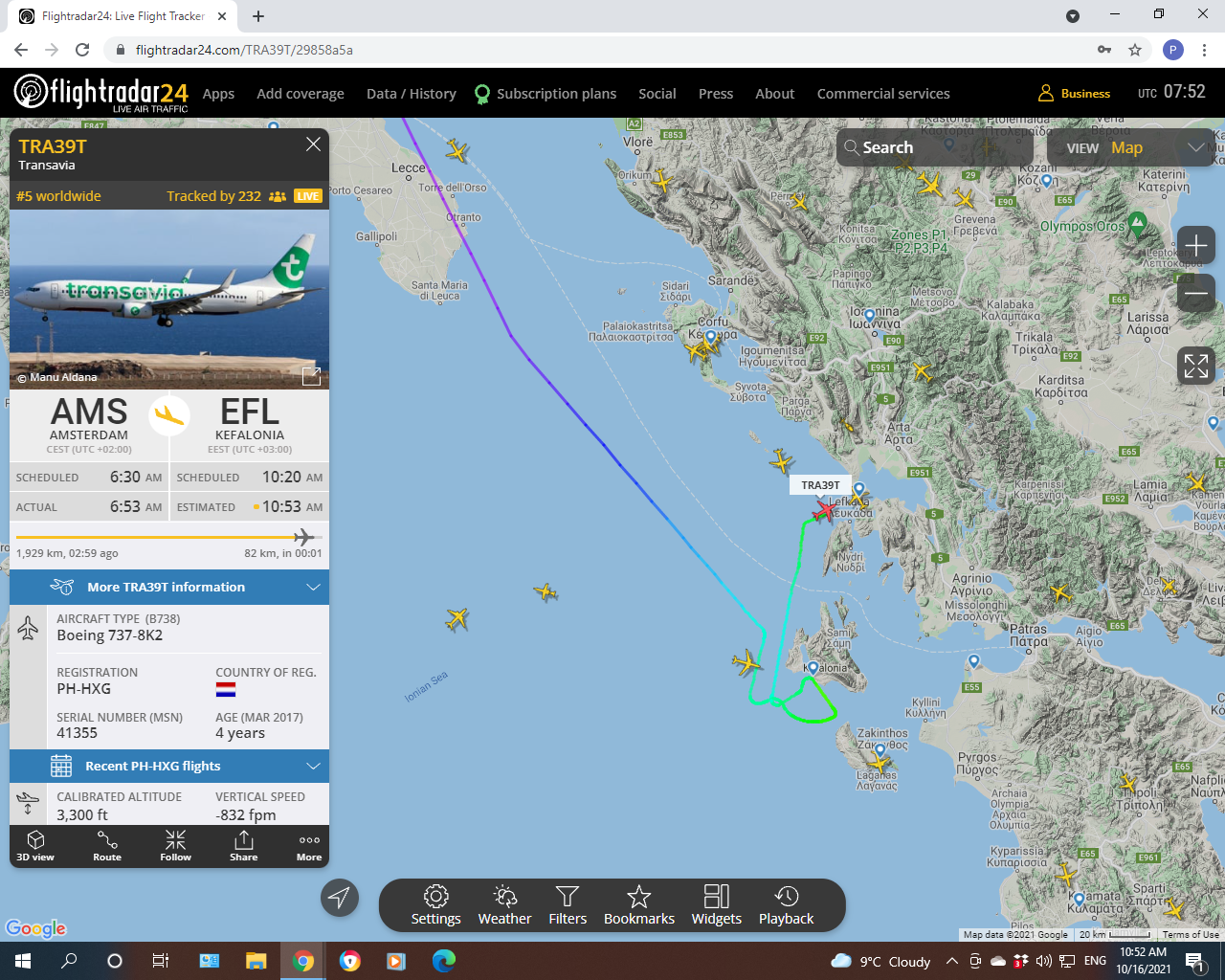Open Subscription plans page

pos(546,94)
